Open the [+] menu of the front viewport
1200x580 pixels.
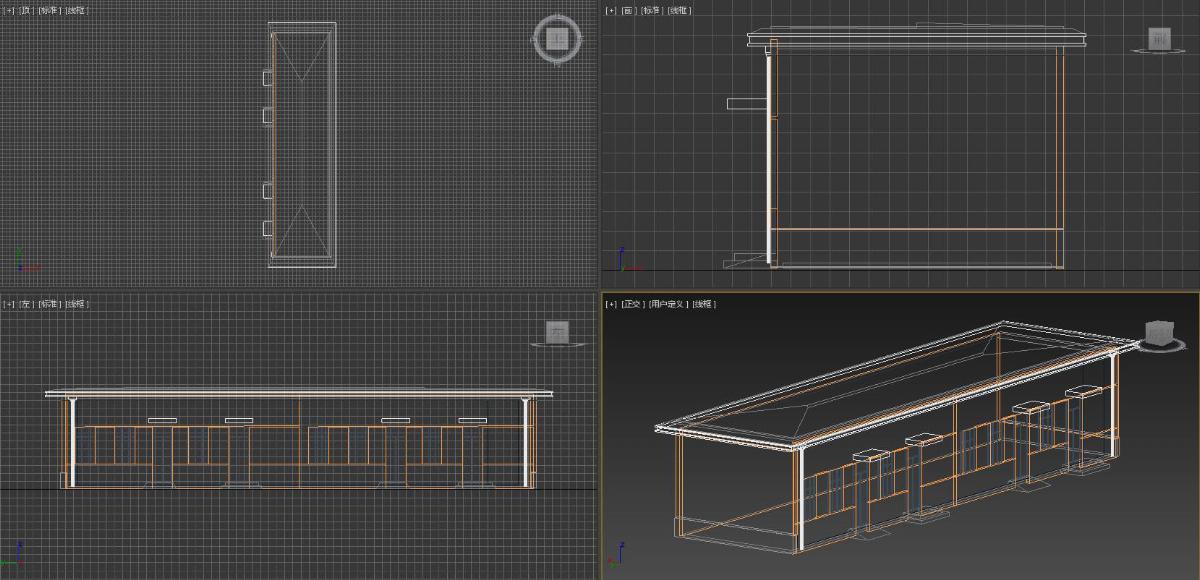610,10
